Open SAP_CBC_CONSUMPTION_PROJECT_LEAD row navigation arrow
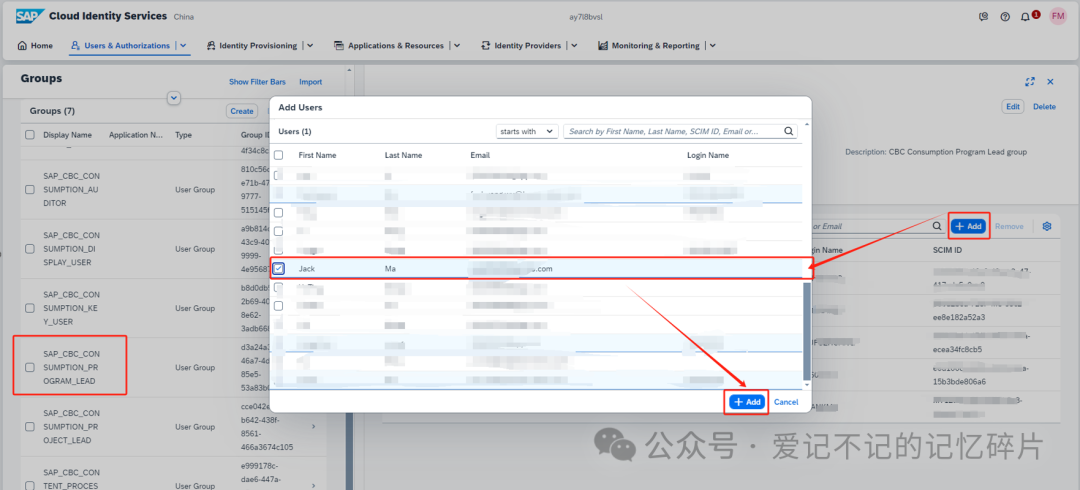This screenshot has height=490, width=1080. click(313, 427)
